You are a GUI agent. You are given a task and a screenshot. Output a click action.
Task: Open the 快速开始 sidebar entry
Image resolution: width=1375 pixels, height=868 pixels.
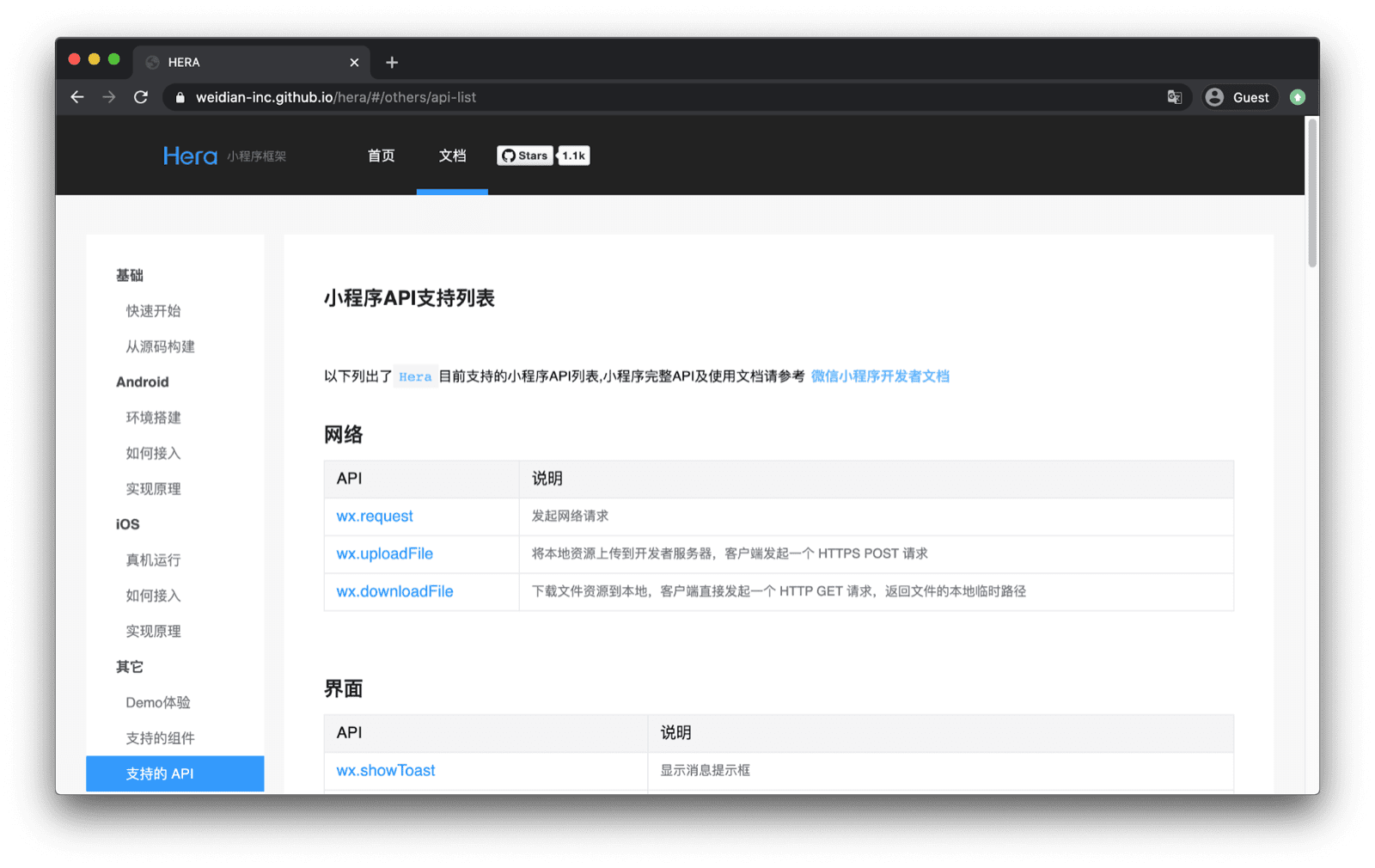pyautogui.click(x=153, y=310)
